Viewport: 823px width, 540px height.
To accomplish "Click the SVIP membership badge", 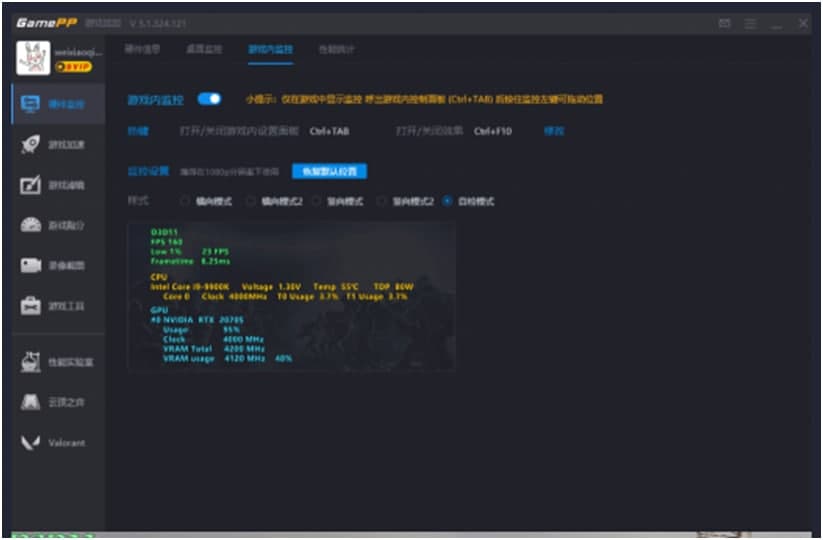I will 73,67.
